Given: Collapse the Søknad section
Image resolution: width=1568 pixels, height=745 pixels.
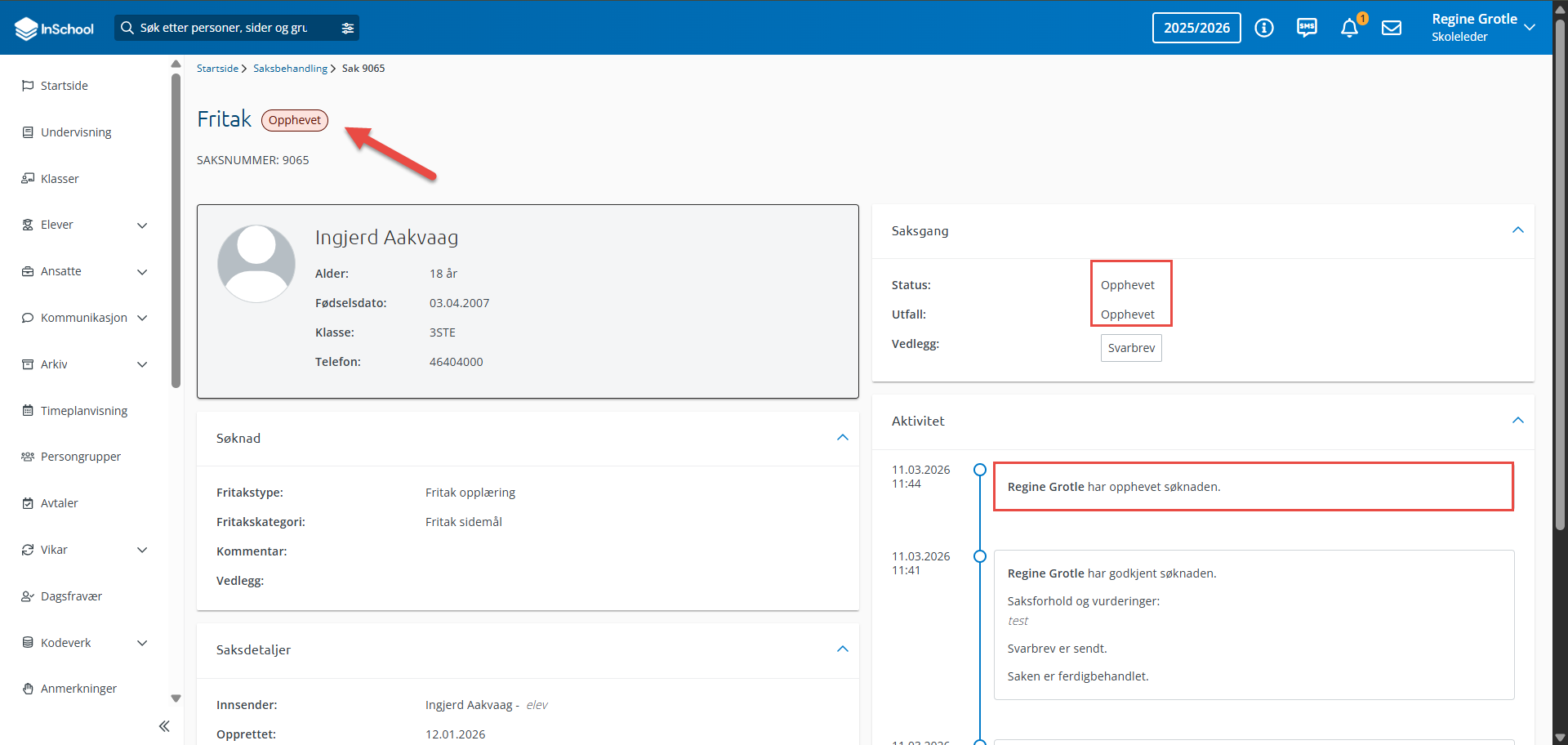Looking at the screenshot, I should pyautogui.click(x=843, y=438).
